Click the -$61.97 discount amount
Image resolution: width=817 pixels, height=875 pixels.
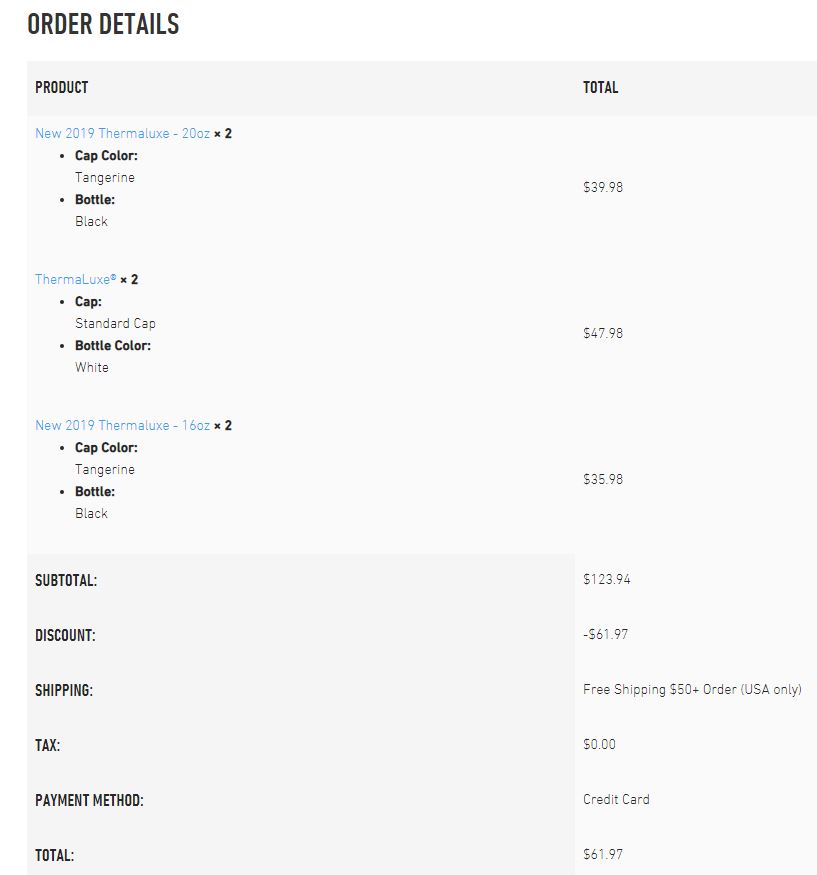(x=606, y=634)
